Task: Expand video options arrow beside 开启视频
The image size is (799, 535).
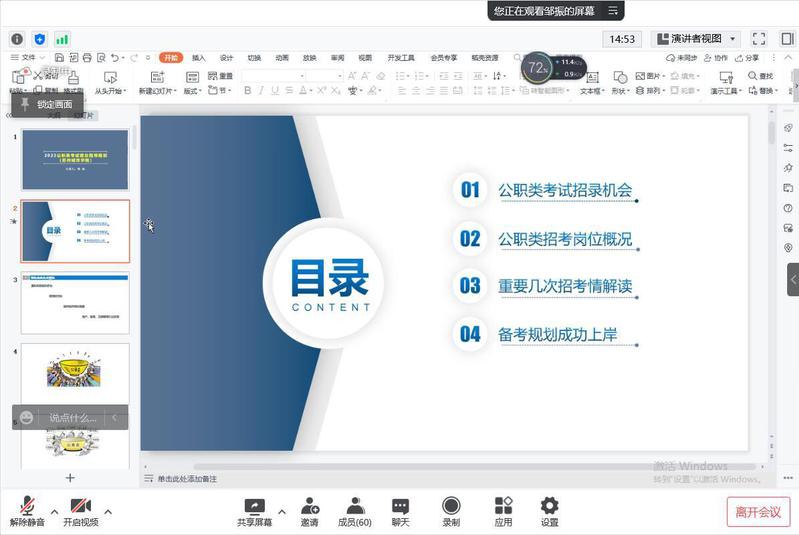Action: tap(108, 511)
